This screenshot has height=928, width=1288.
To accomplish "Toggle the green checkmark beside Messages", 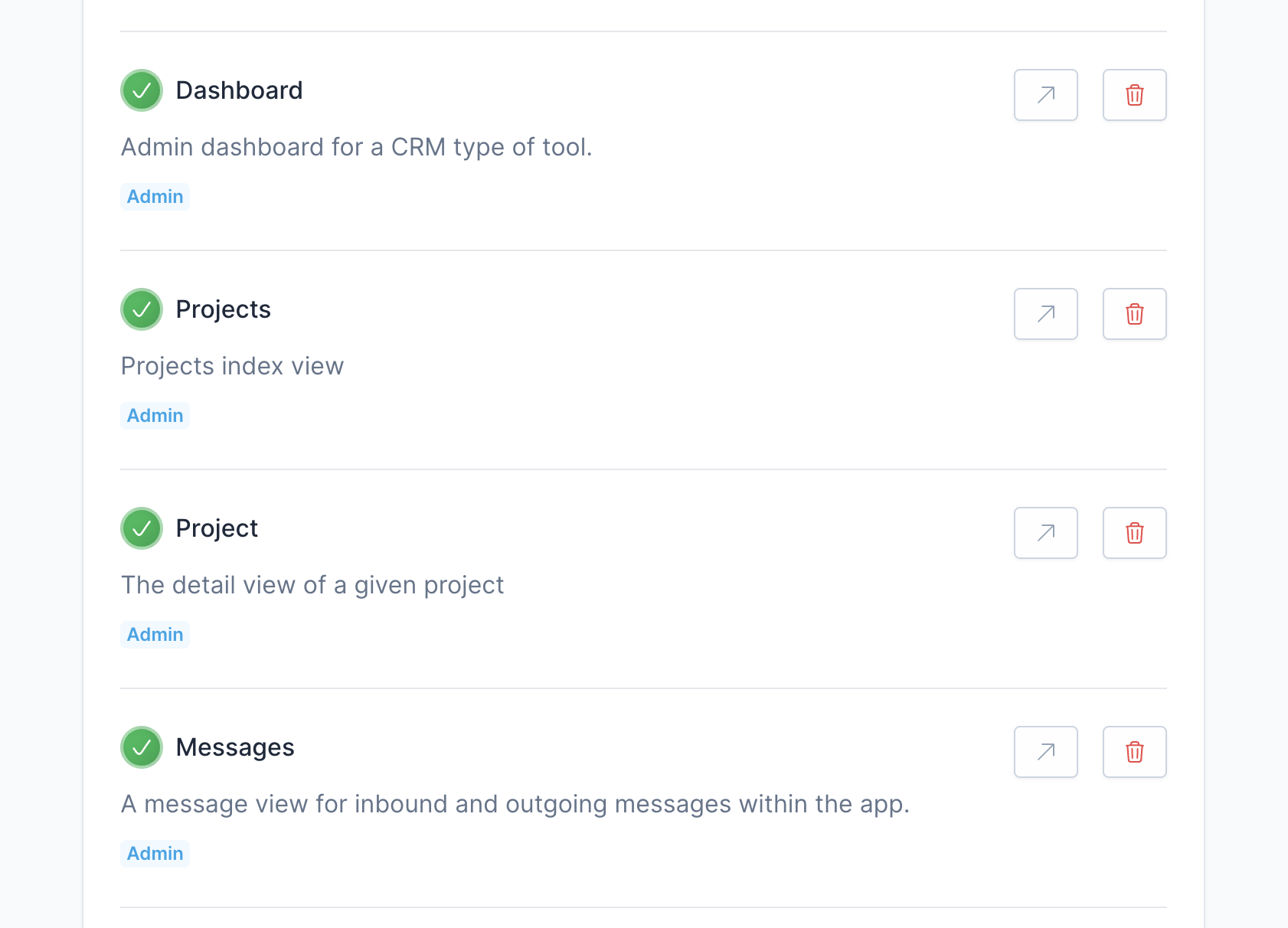I will pyautogui.click(x=142, y=747).
